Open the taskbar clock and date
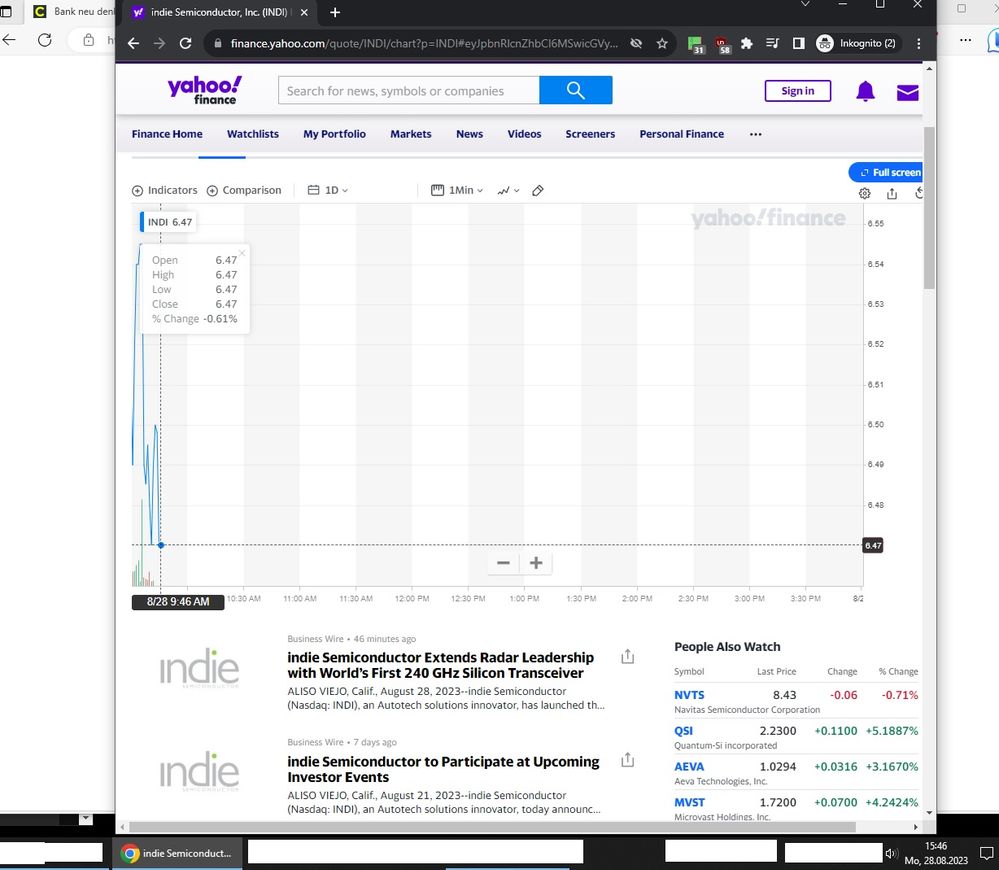Image resolution: width=999 pixels, height=870 pixels. (936, 853)
